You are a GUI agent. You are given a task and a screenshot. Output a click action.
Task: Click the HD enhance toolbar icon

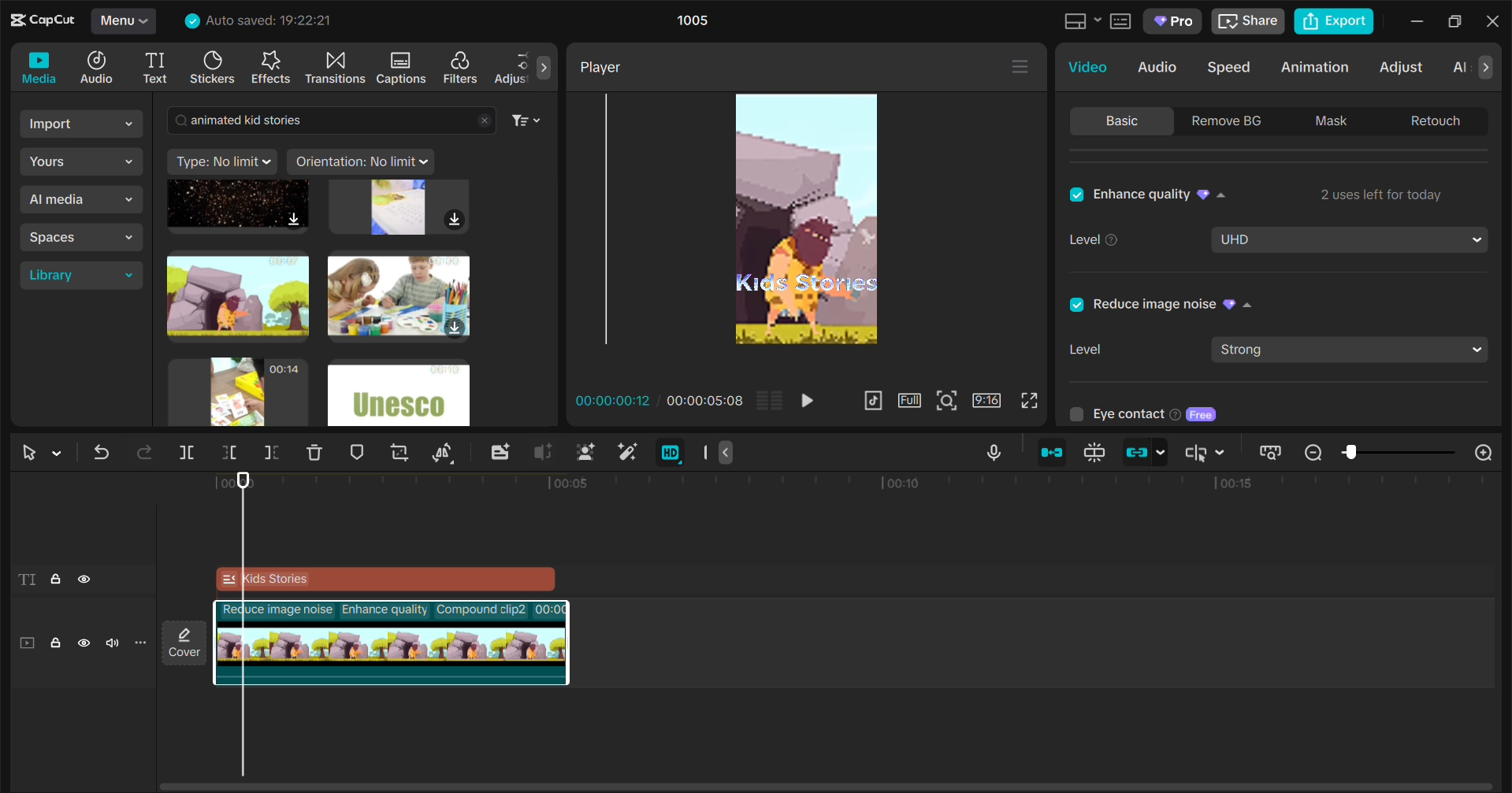tap(671, 452)
